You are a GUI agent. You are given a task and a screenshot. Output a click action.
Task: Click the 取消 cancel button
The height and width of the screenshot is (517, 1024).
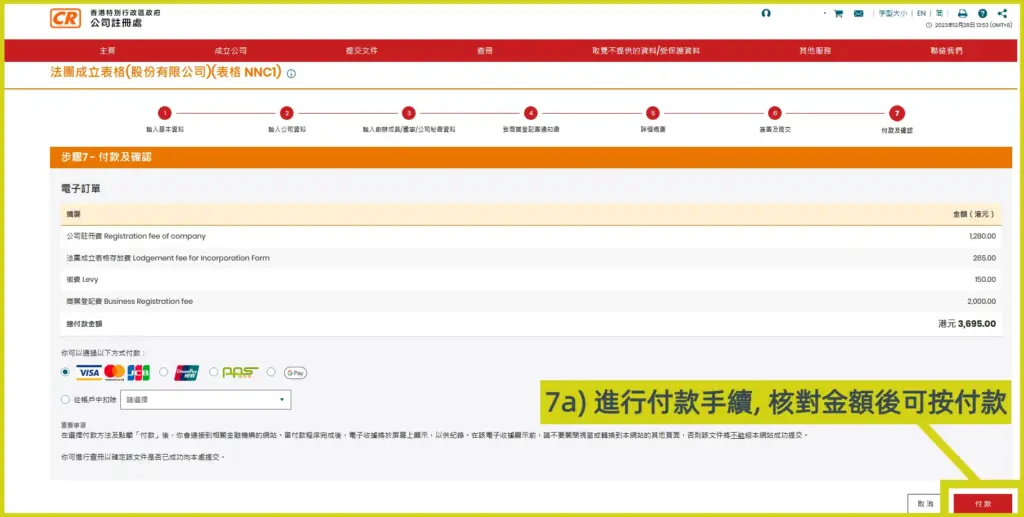click(x=924, y=503)
